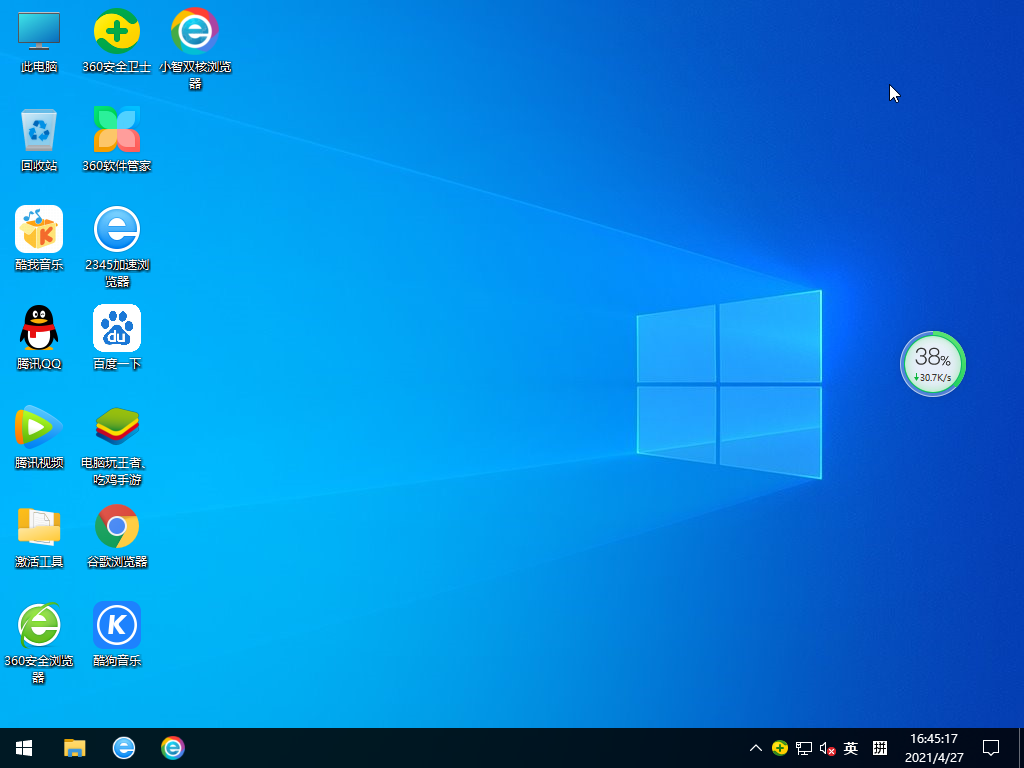Open 此电脑 on the desktop
Image resolution: width=1024 pixels, height=768 pixels.
click(x=38, y=32)
